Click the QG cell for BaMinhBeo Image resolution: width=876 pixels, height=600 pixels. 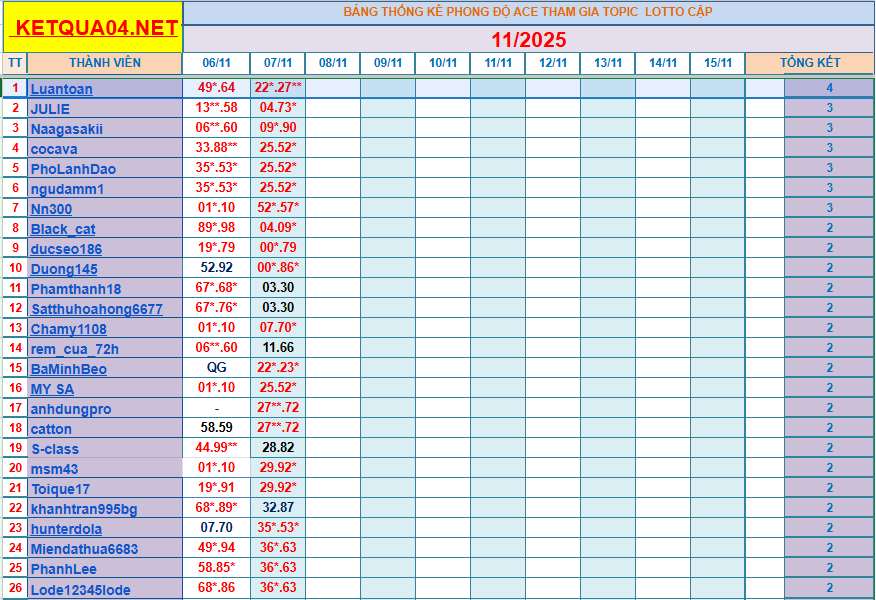tap(215, 369)
